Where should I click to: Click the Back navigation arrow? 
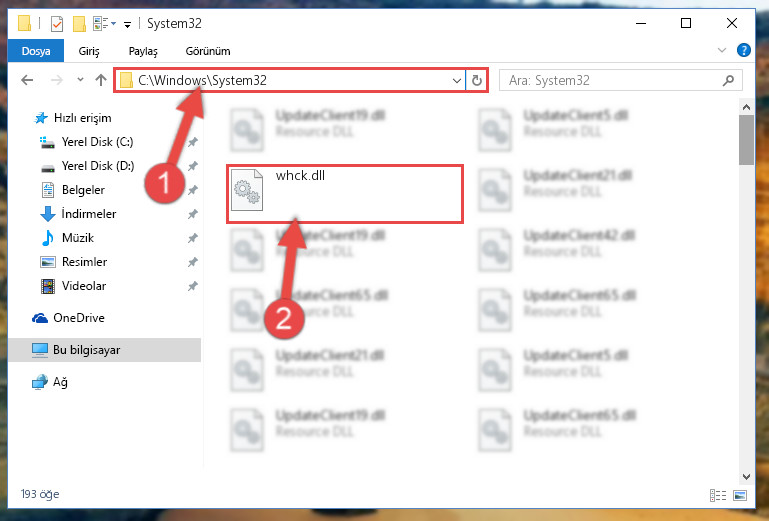(27, 80)
